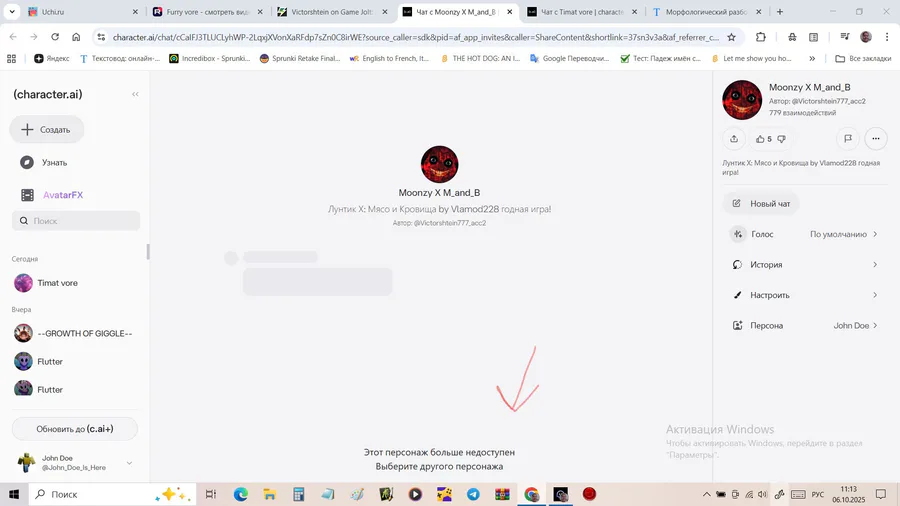Screen dimensions: 900x506
Task: Click the taskbar Поиск search box
Action: 112,494
